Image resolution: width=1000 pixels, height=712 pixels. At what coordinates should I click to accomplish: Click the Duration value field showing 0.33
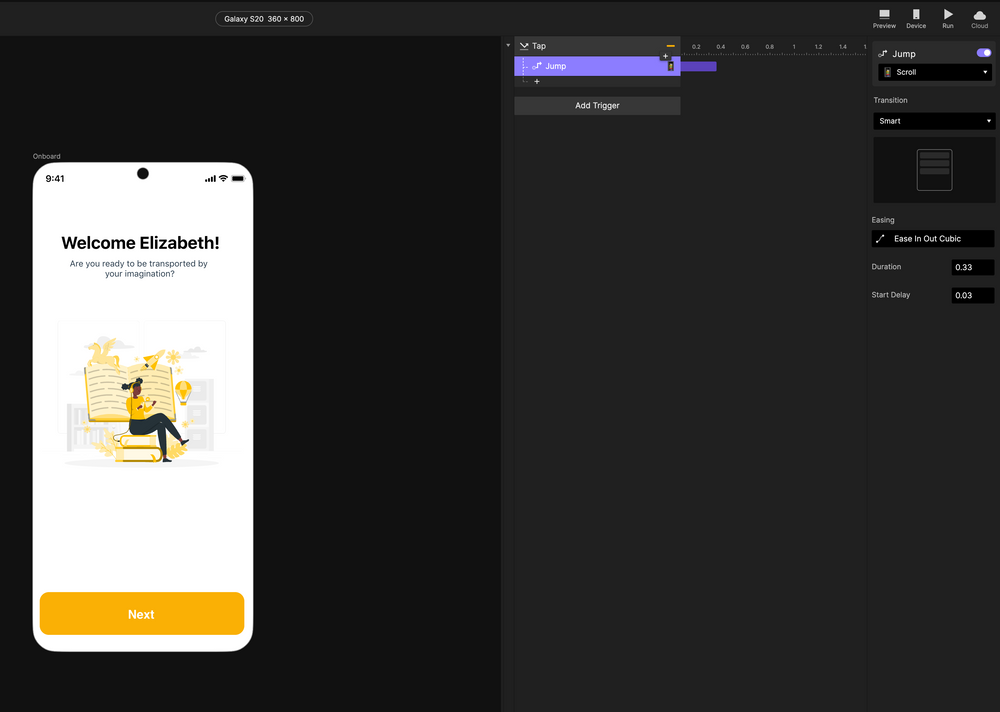[x=972, y=266]
